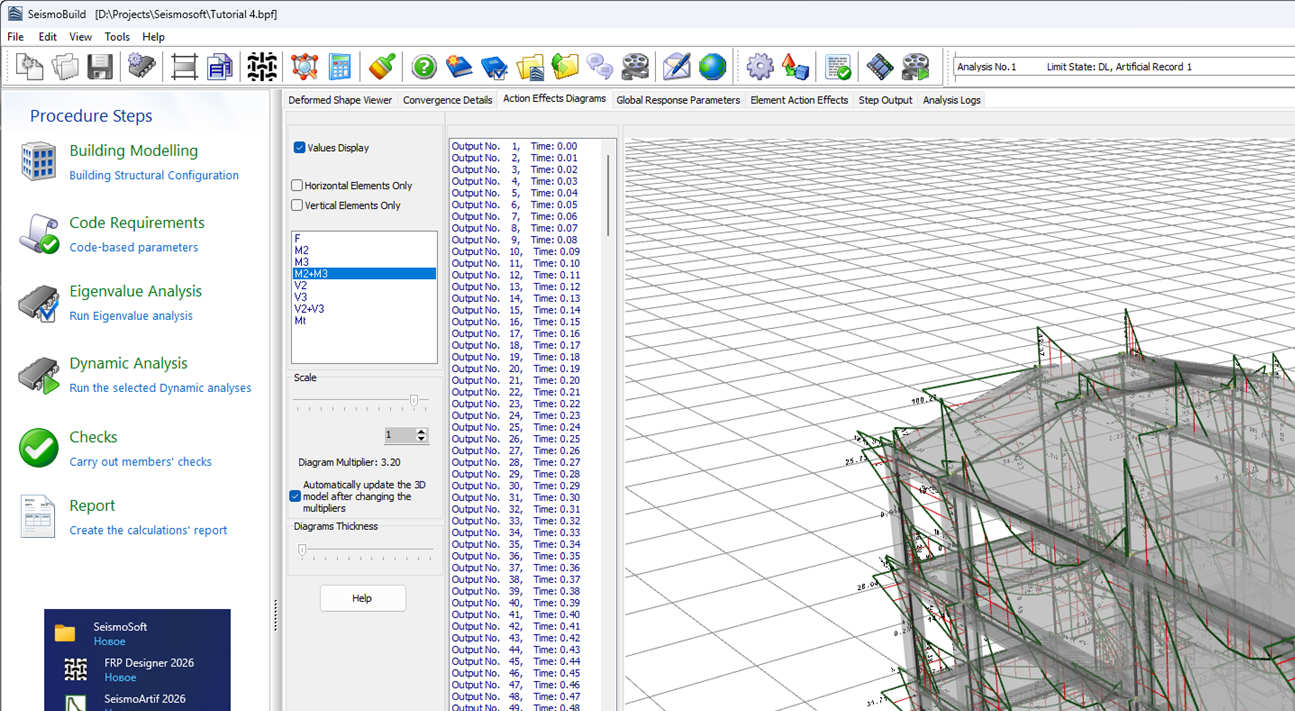
Task: Click the Help button in settings panel
Action: [362, 598]
